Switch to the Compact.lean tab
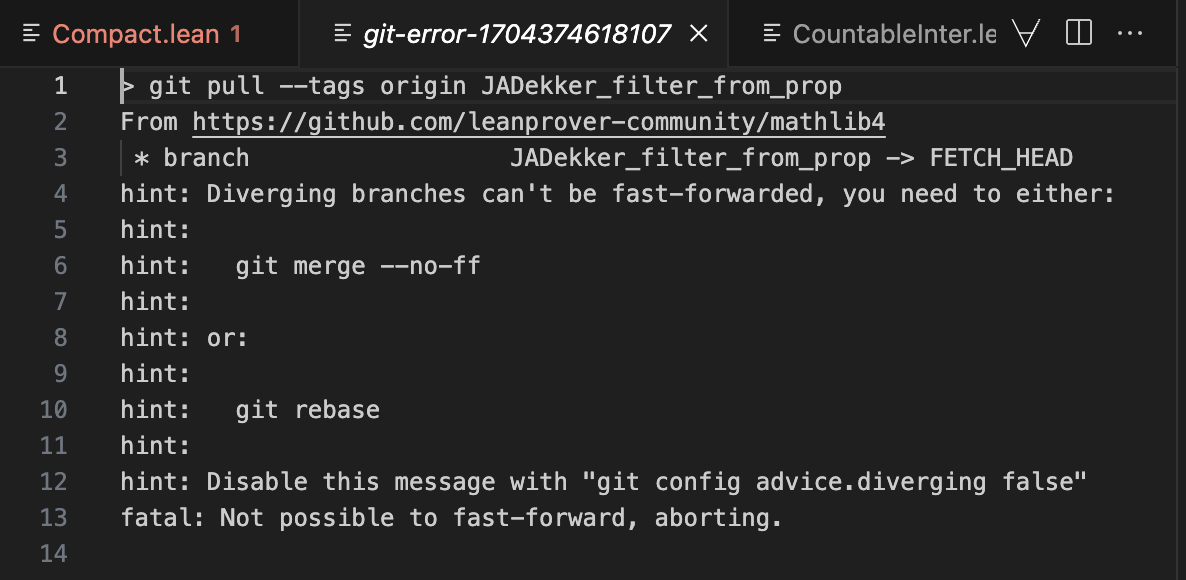The width and height of the screenshot is (1186, 580). tap(148, 34)
